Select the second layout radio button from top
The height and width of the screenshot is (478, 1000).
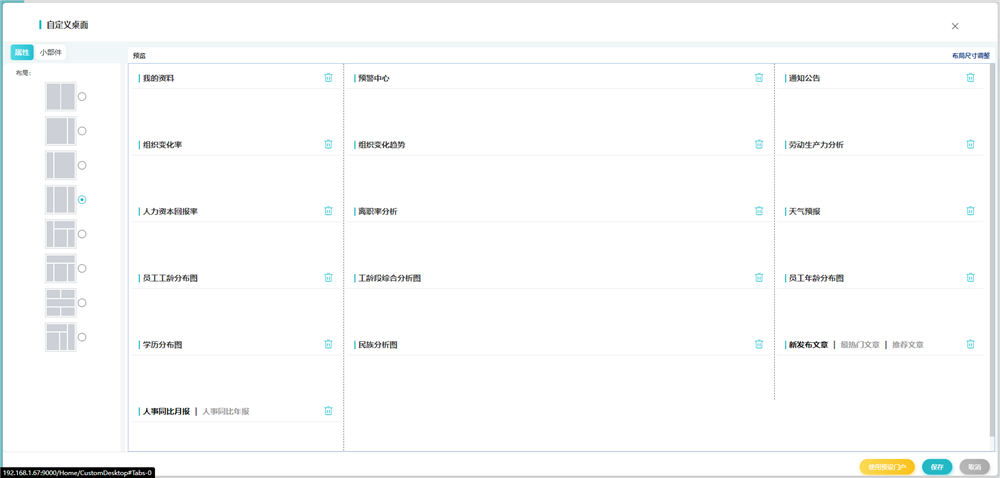point(82,131)
